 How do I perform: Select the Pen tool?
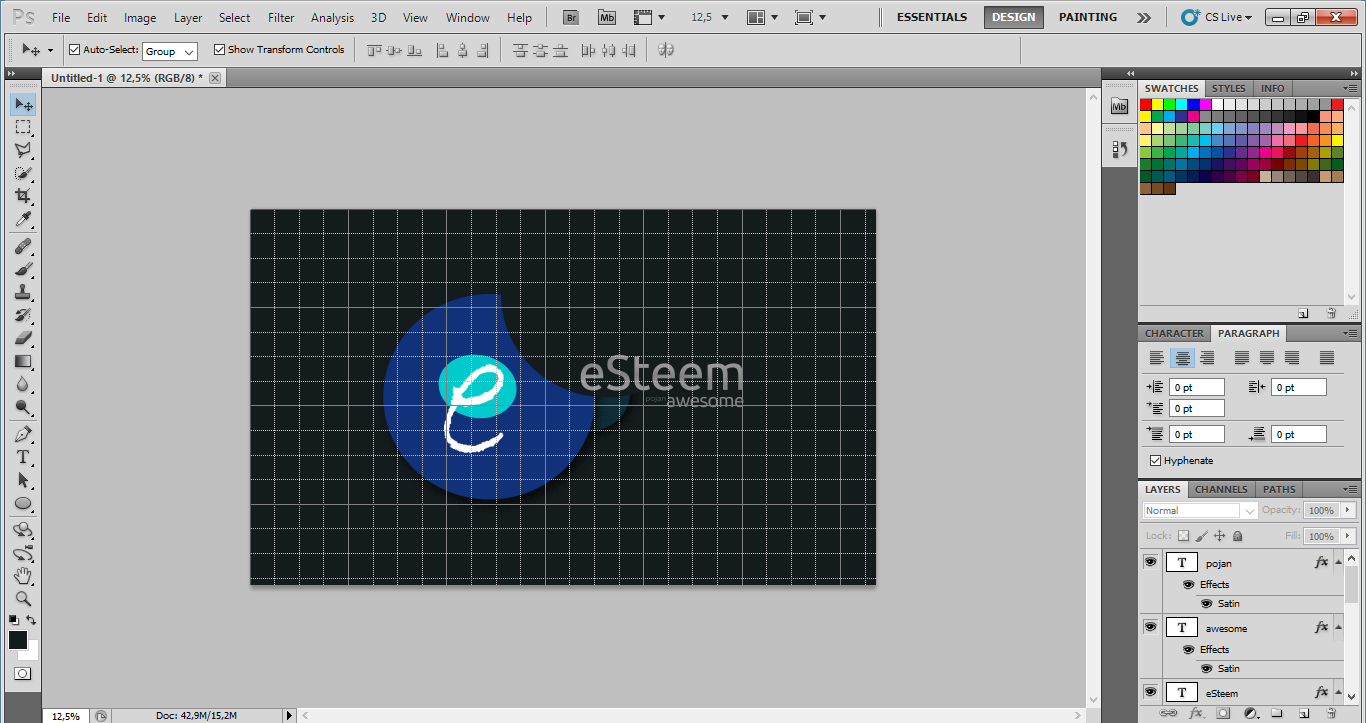[x=23, y=433]
